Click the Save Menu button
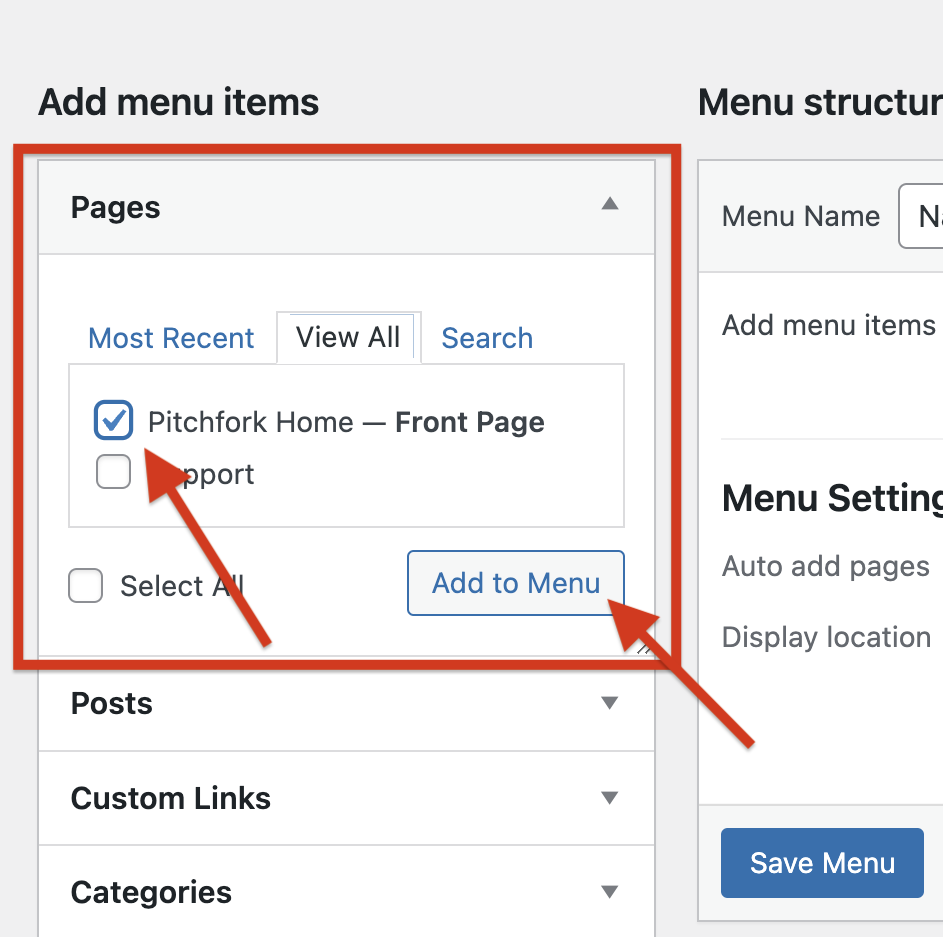The image size is (943, 937). tap(822, 862)
